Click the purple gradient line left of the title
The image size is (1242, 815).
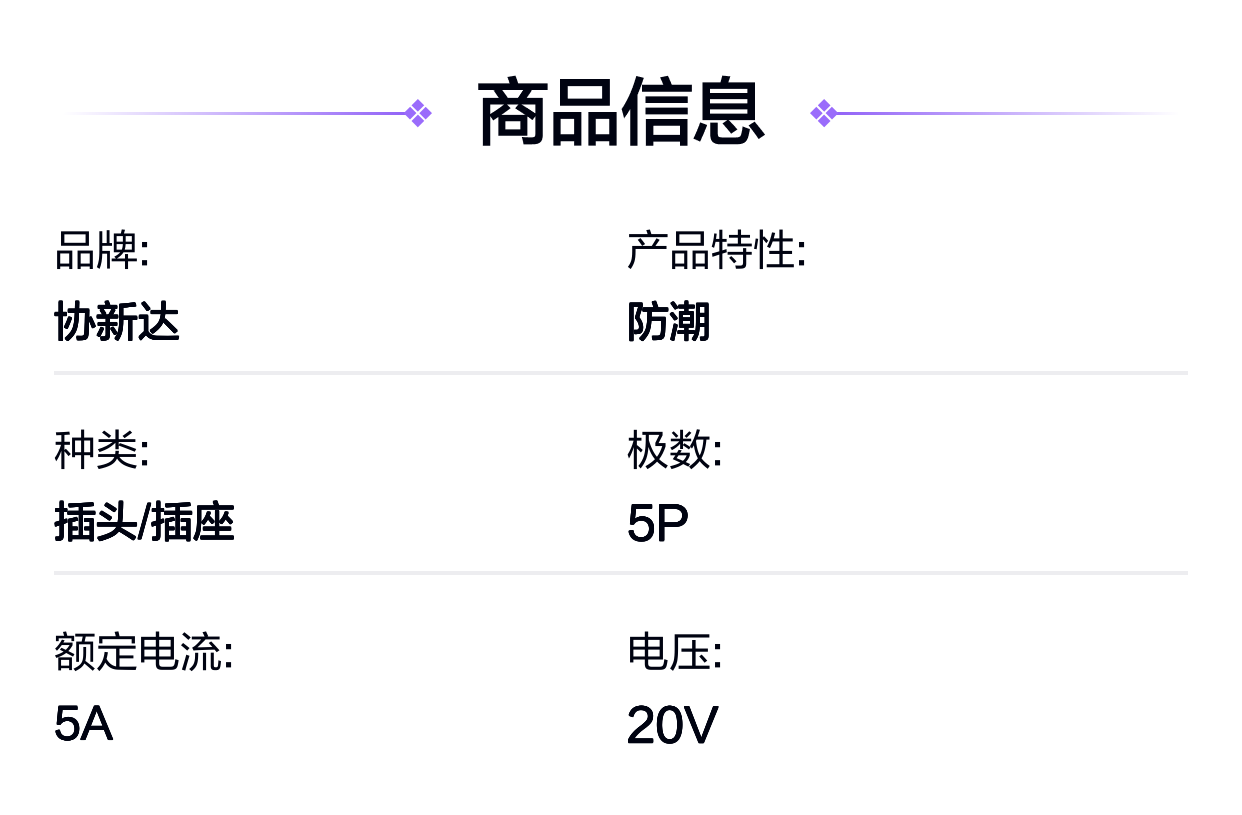click(x=240, y=113)
